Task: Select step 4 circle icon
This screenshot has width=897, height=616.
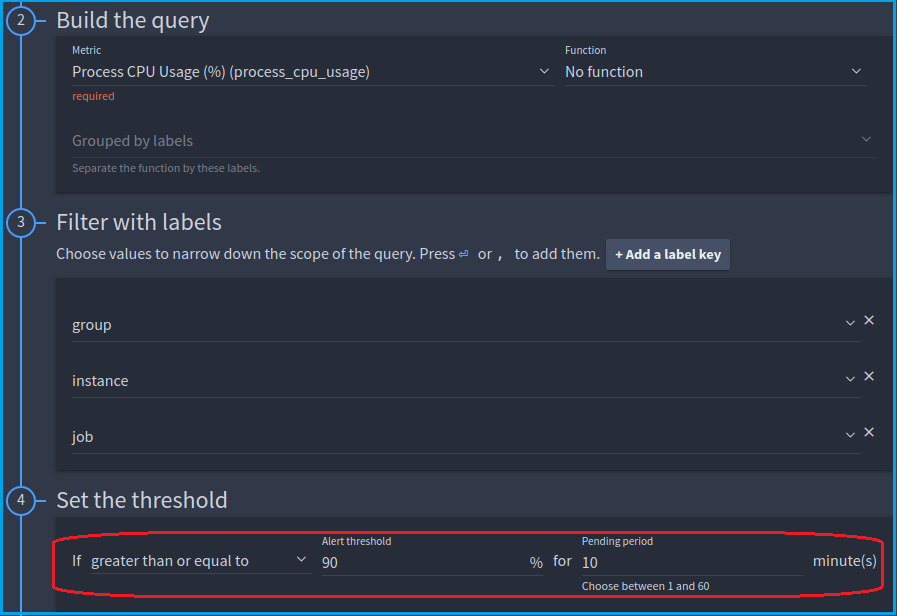Action: [21, 500]
